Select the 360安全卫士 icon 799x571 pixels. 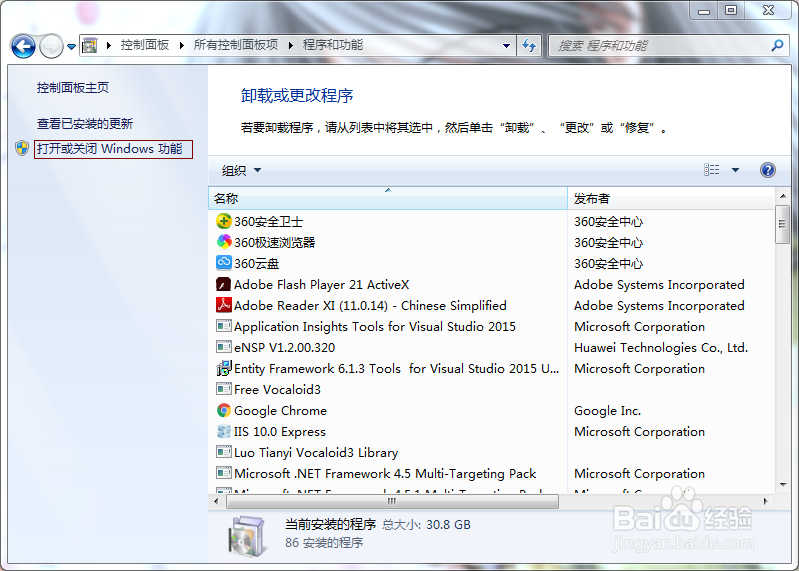[224, 221]
